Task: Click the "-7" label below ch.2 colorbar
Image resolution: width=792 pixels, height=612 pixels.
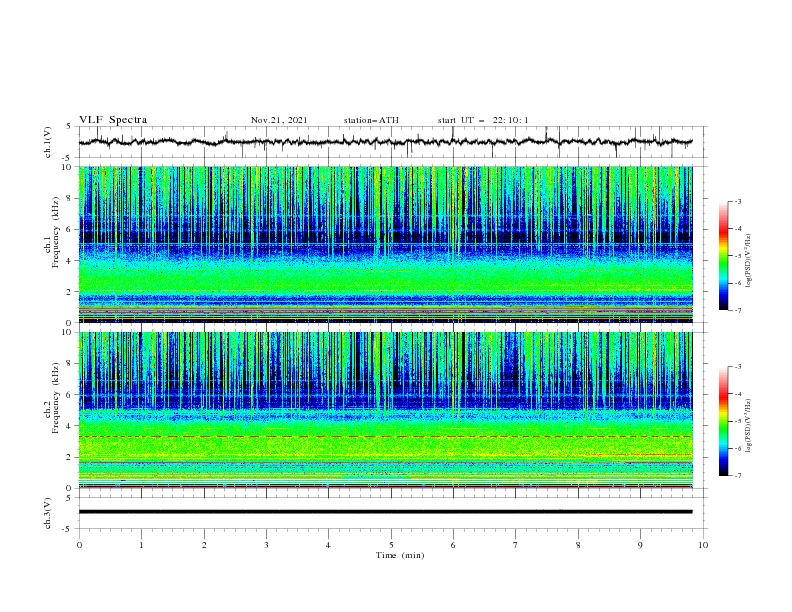Action: [x=737, y=476]
